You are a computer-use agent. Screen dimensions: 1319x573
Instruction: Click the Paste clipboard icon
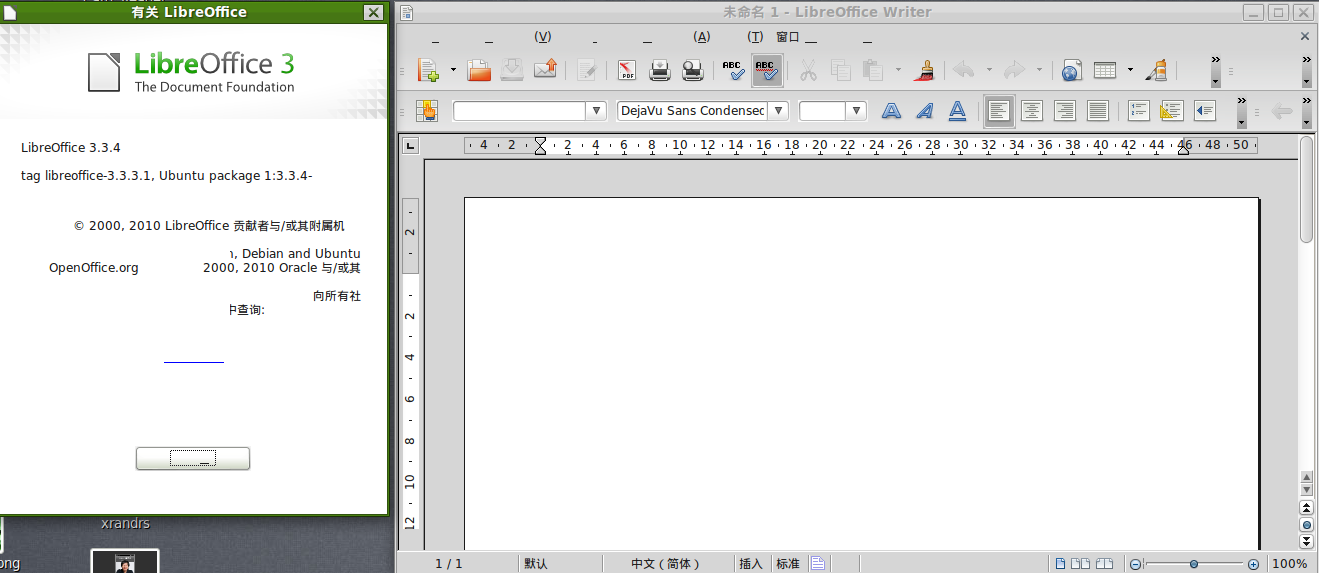873,70
